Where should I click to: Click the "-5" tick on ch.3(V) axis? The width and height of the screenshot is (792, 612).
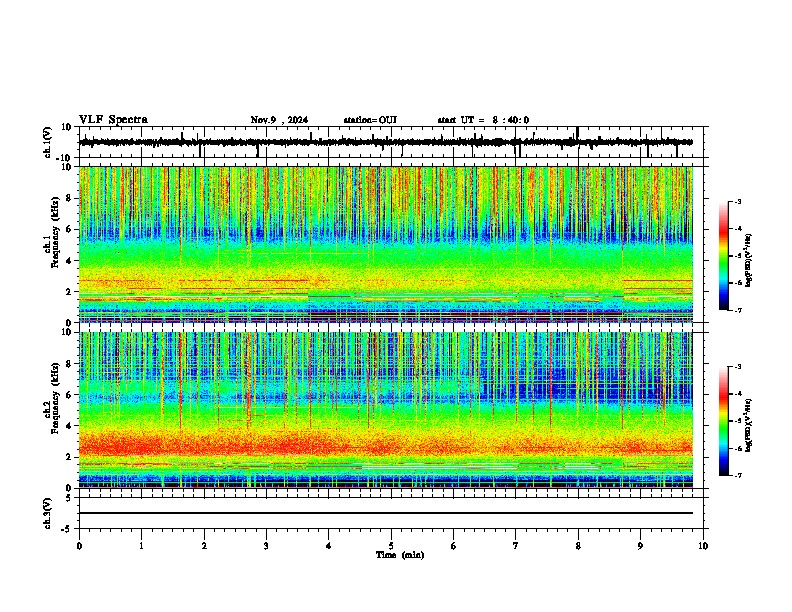67,529
